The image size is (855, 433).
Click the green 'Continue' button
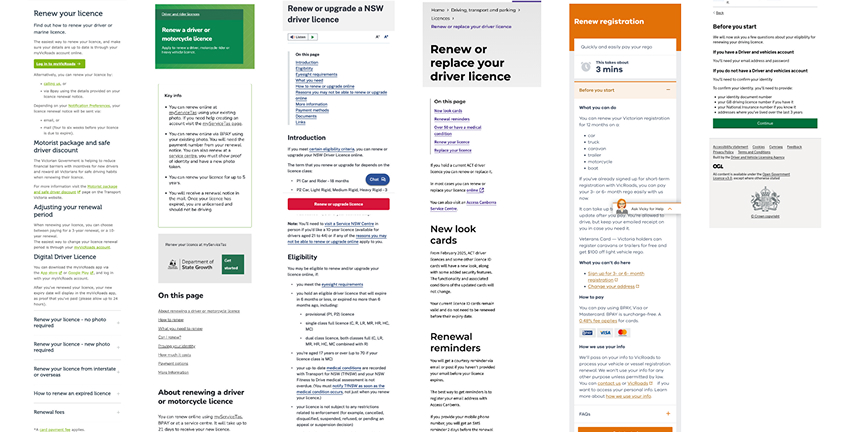point(764,123)
